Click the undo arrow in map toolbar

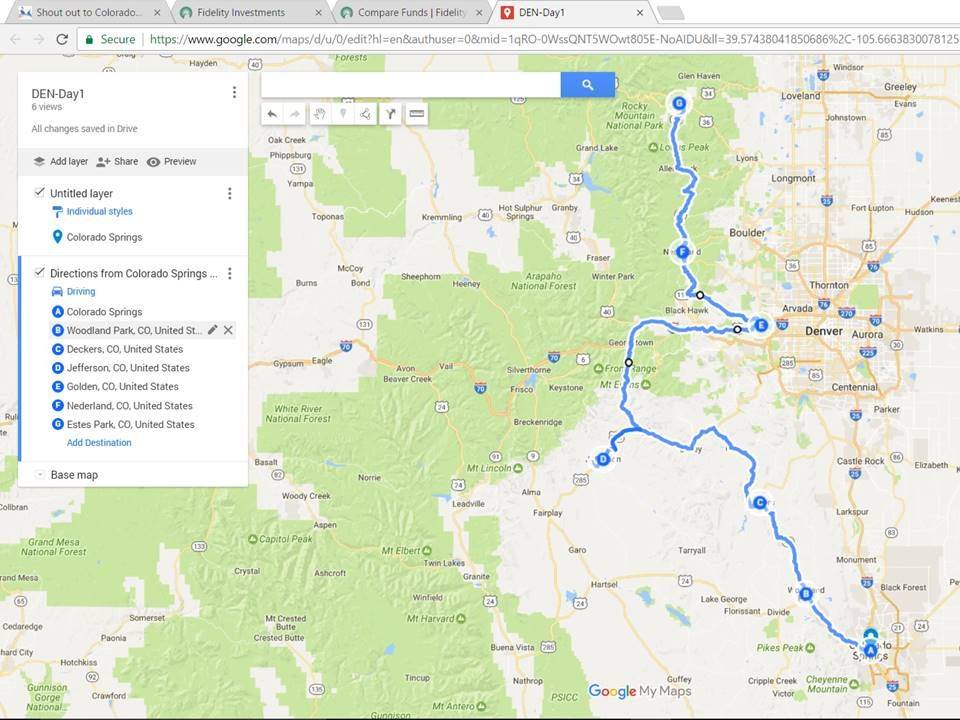(x=272, y=114)
